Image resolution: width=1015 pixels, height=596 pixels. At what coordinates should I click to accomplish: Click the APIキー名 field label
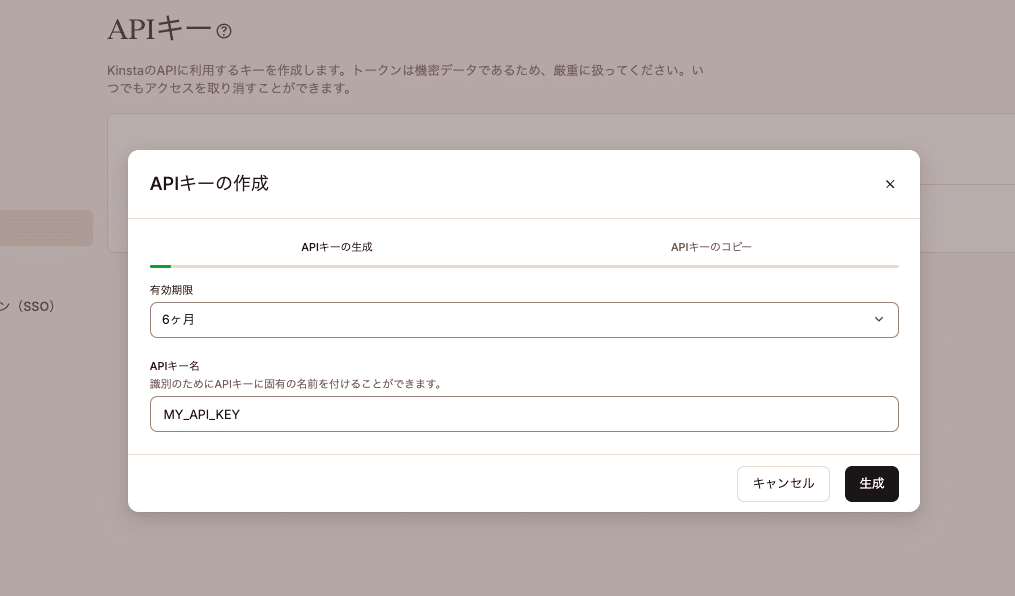coord(170,366)
